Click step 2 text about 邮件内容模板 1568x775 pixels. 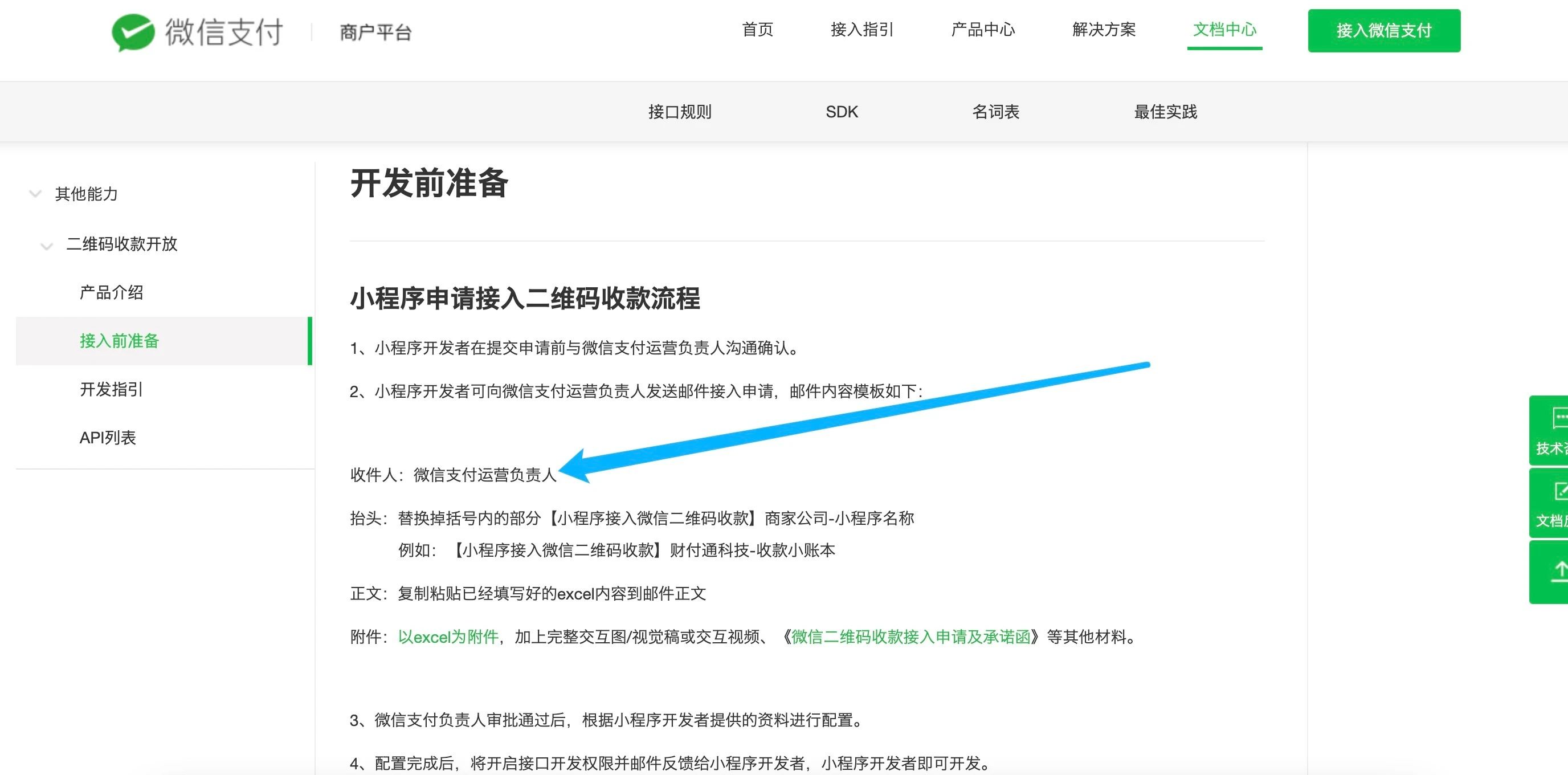point(636,391)
